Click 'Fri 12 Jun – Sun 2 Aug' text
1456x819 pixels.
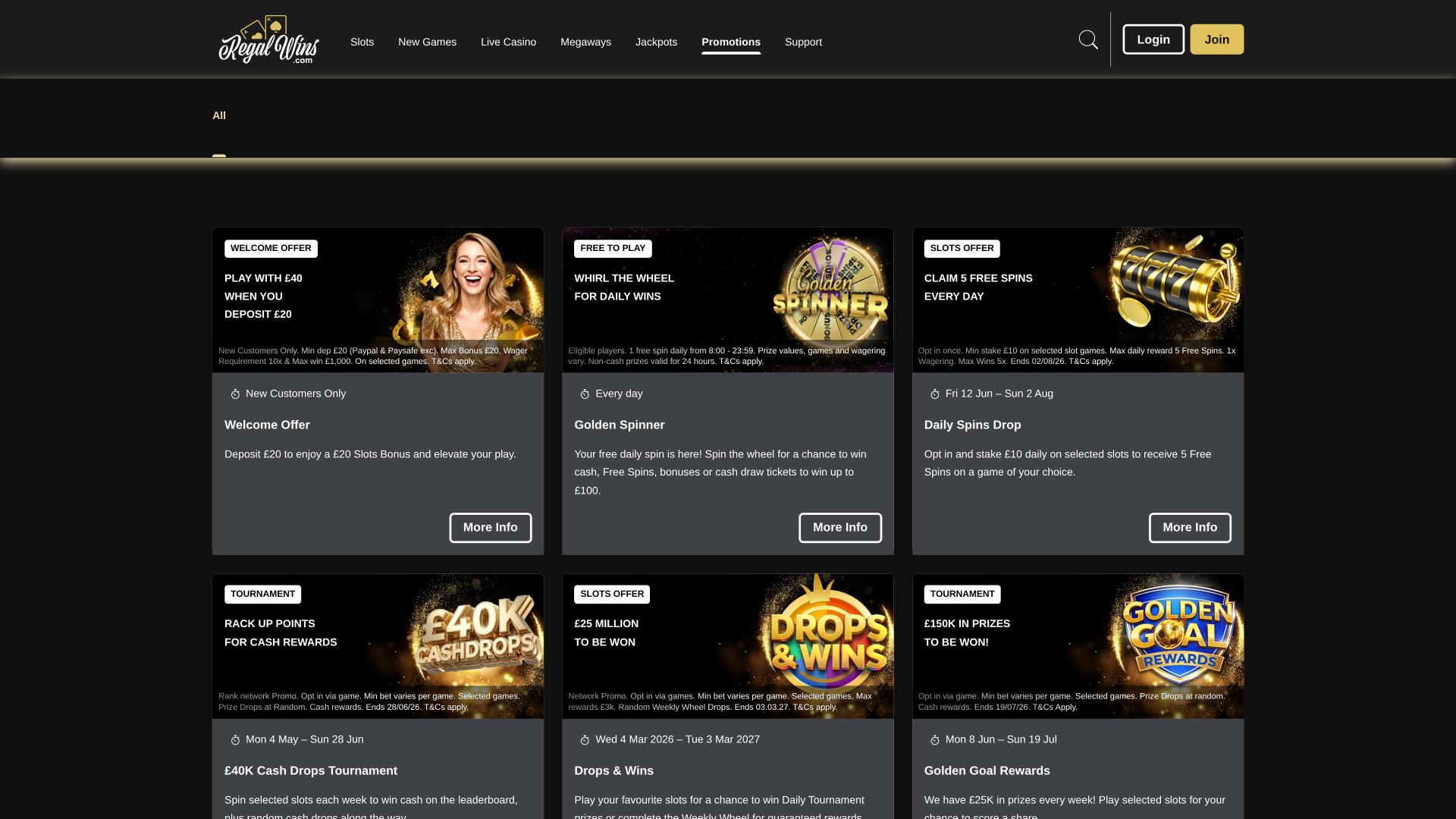(x=999, y=394)
